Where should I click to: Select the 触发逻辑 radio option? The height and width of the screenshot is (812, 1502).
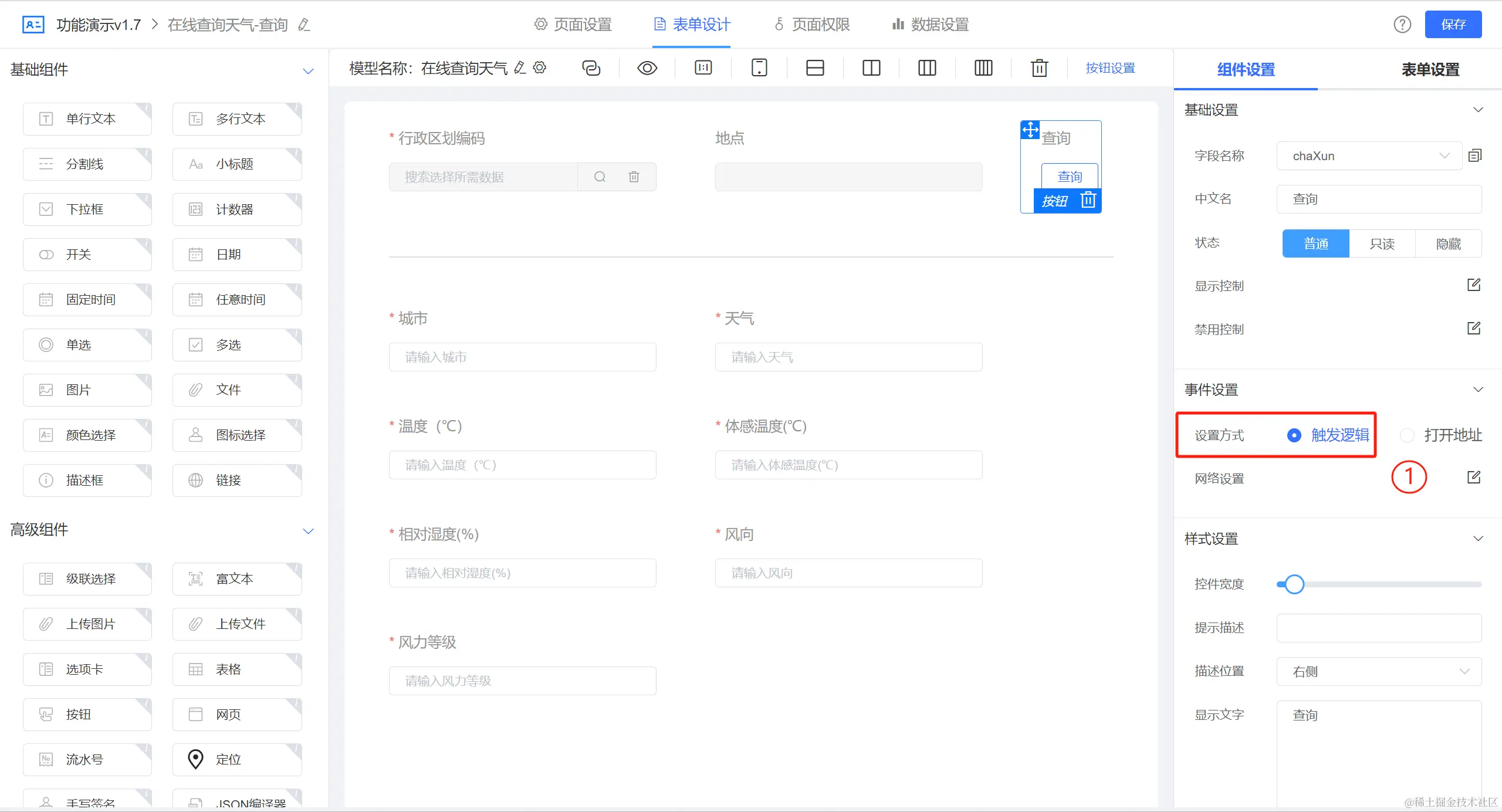[1294, 435]
